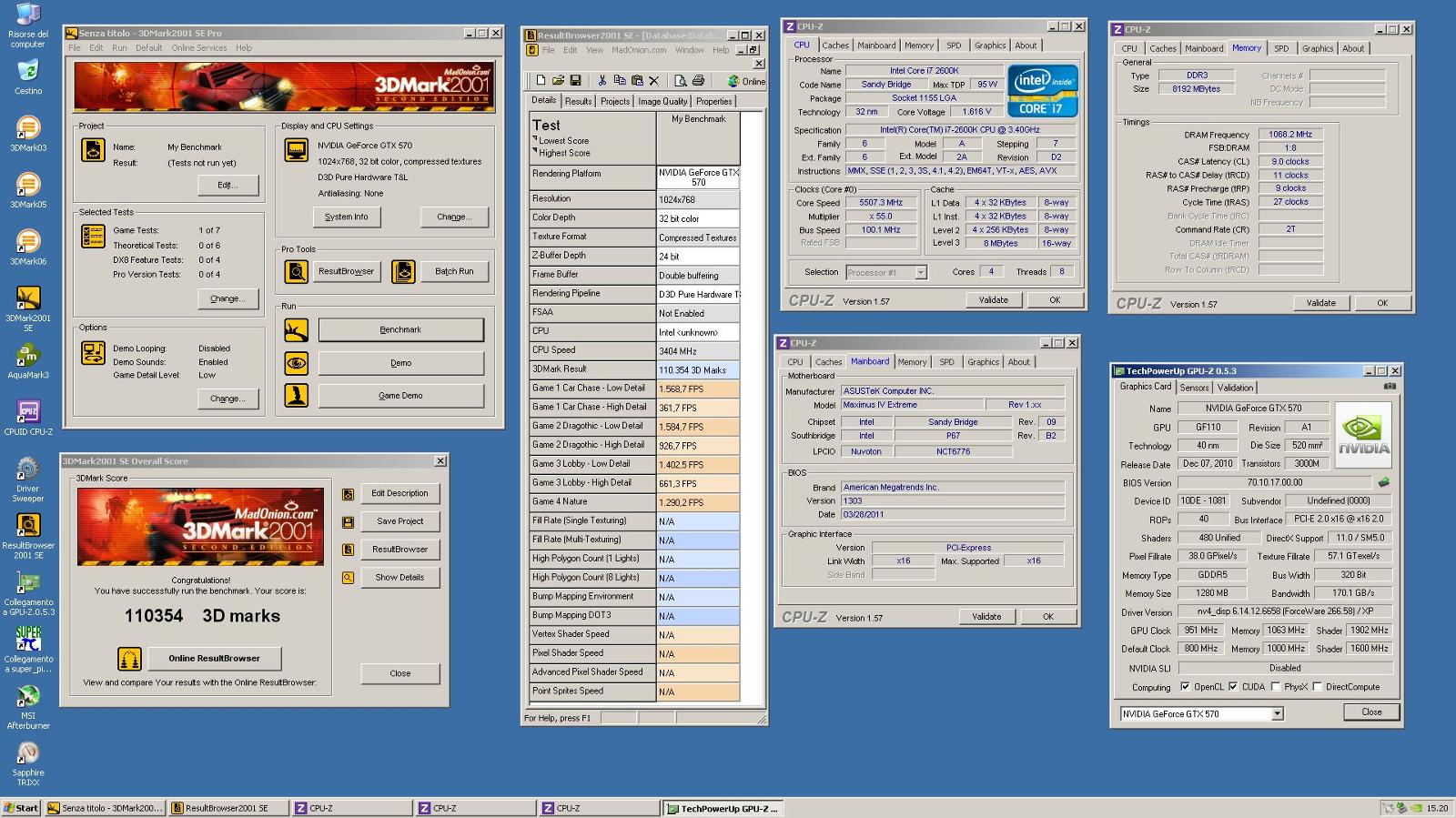
Task: Click the Paste clipboard icon in ResultBrowser
Action: [637, 81]
